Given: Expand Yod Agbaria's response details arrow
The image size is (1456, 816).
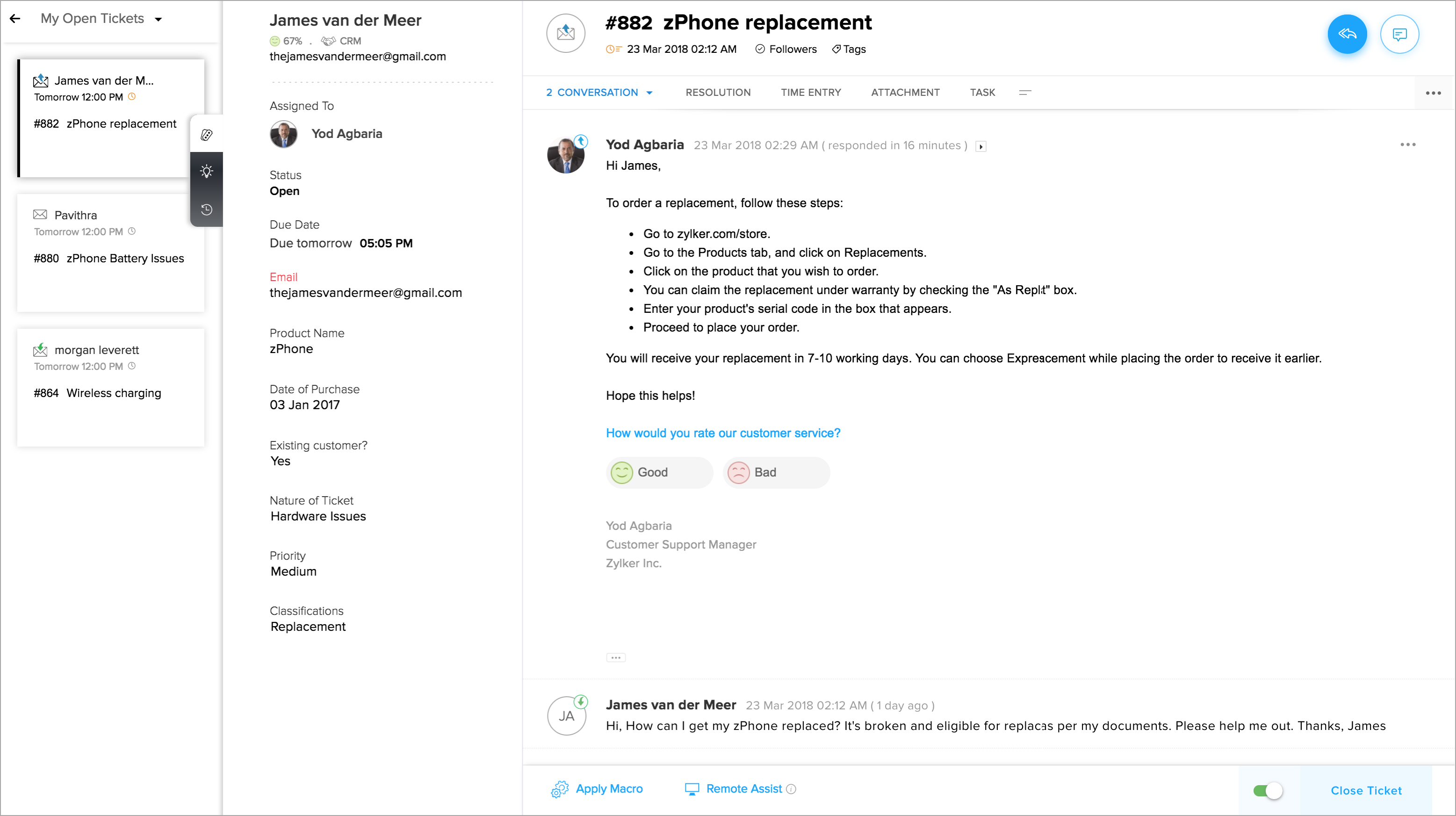Looking at the screenshot, I should pyautogui.click(x=981, y=146).
